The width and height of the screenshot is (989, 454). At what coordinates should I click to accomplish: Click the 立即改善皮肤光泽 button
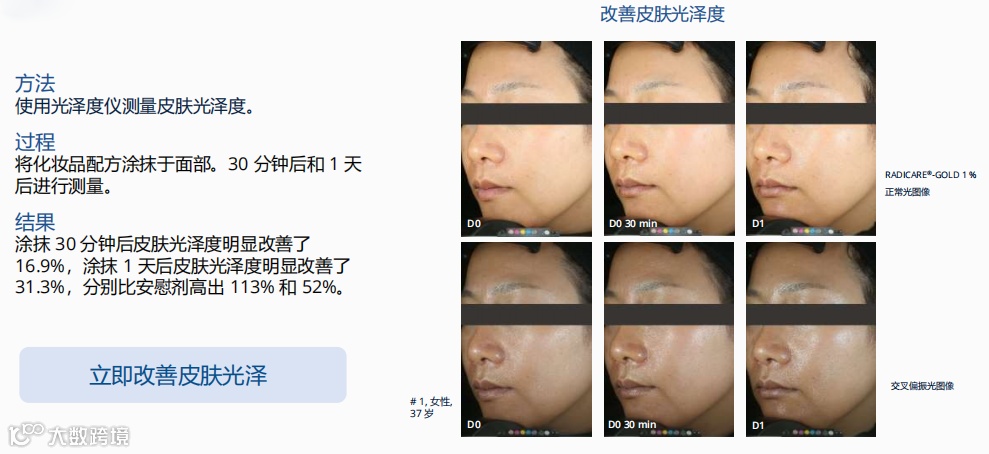(183, 375)
